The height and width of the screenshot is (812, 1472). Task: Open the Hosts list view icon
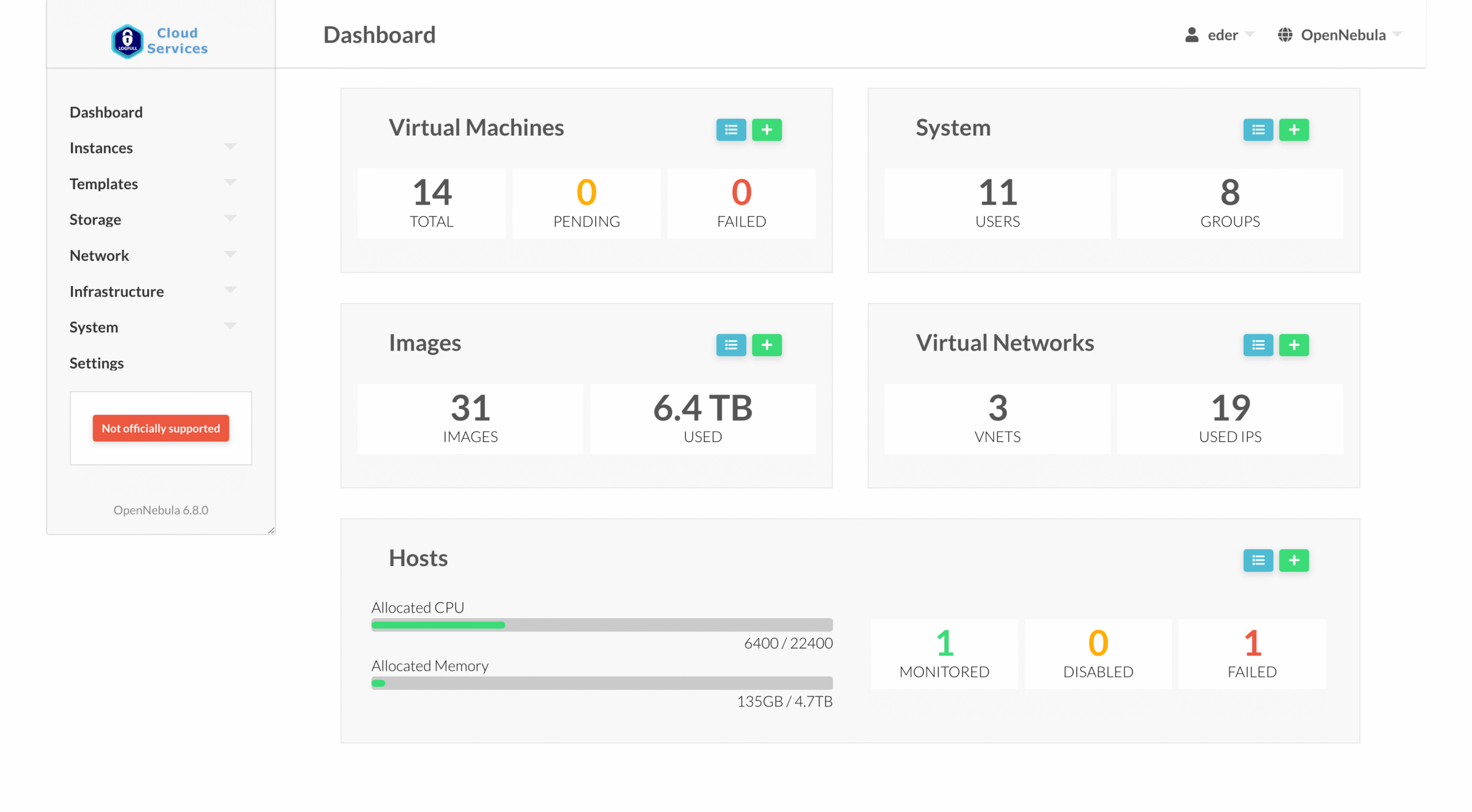[1258, 560]
